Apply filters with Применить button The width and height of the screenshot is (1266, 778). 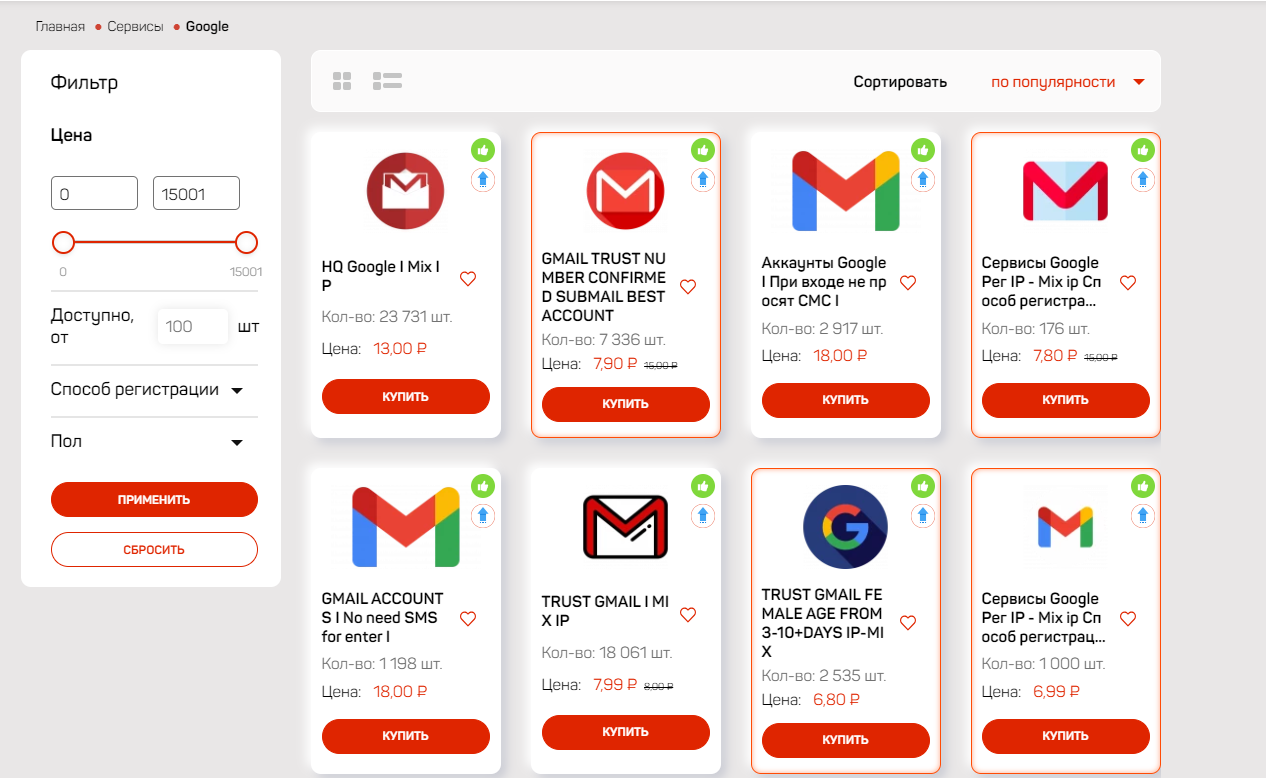[x=154, y=500]
